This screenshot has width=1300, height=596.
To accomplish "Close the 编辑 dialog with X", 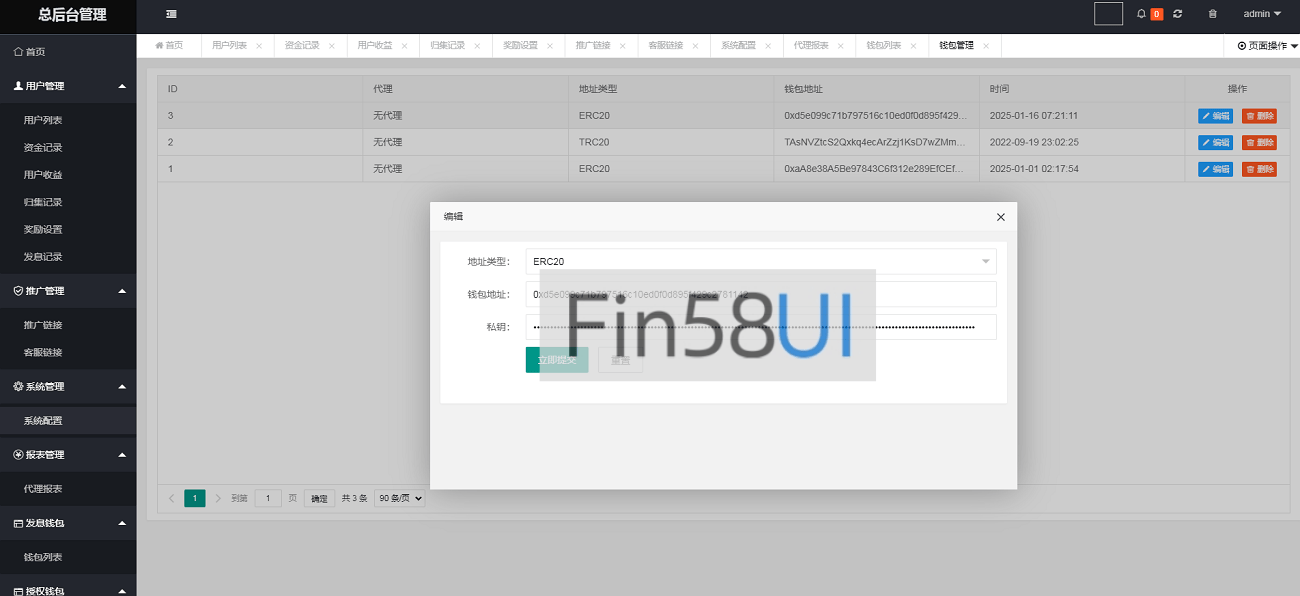I will 1000,217.
